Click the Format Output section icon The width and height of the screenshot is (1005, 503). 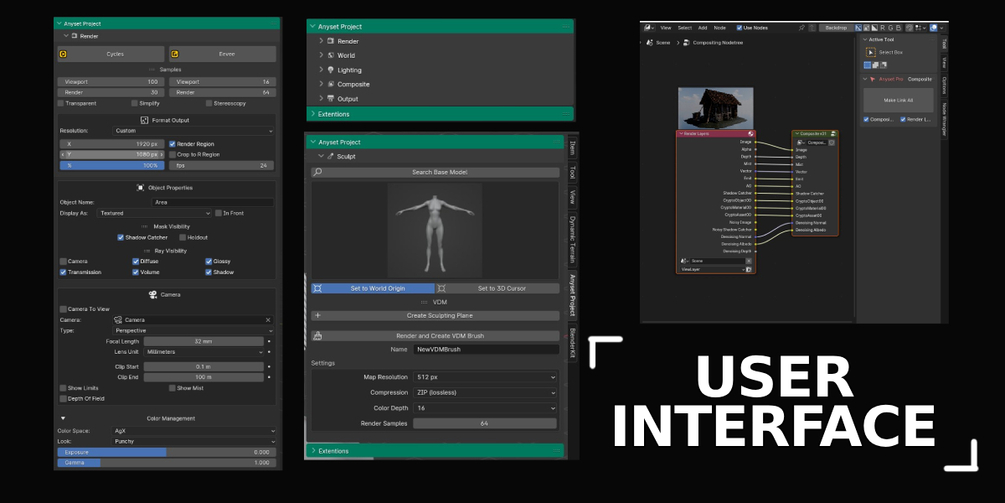(144, 120)
